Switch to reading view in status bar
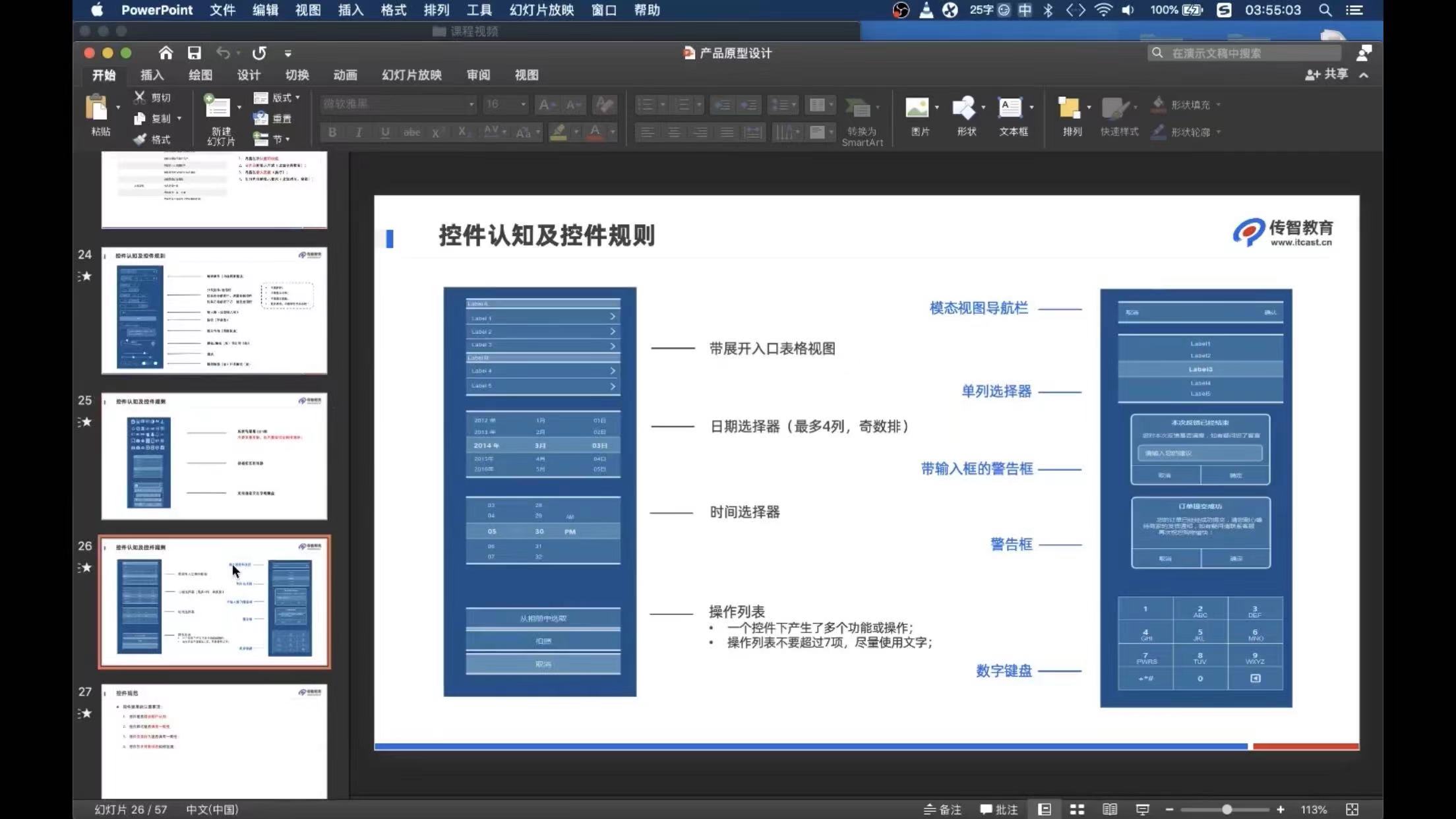The width and height of the screenshot is (1456, 819). coord(1110,809)
